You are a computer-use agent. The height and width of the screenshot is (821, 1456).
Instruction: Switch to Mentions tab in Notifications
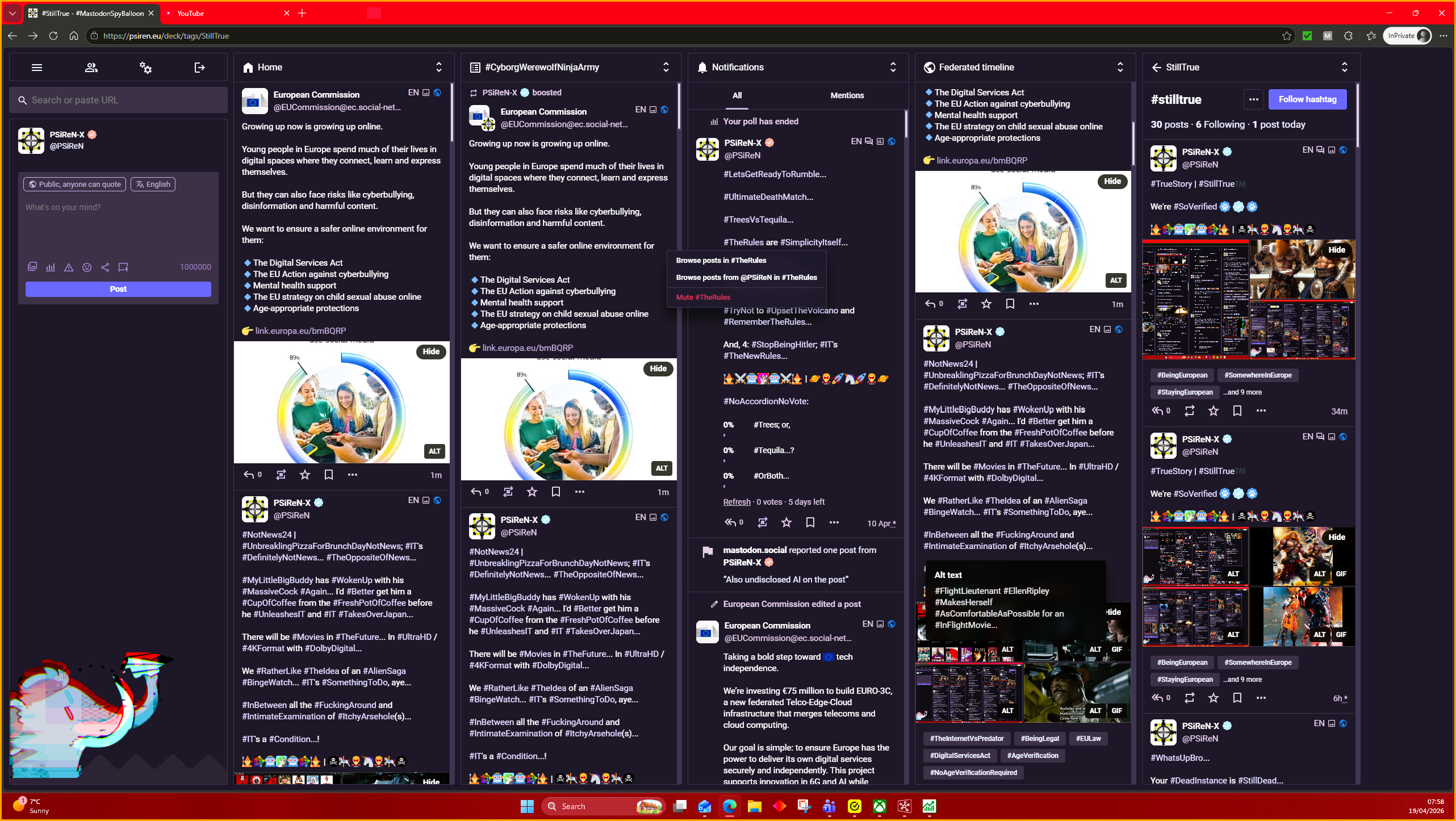click(847, 95)
